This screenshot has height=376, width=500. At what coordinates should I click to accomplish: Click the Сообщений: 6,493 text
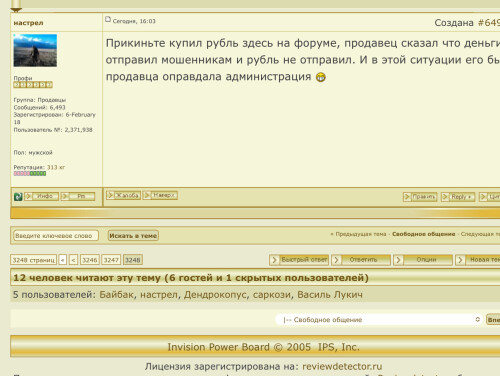39,107
